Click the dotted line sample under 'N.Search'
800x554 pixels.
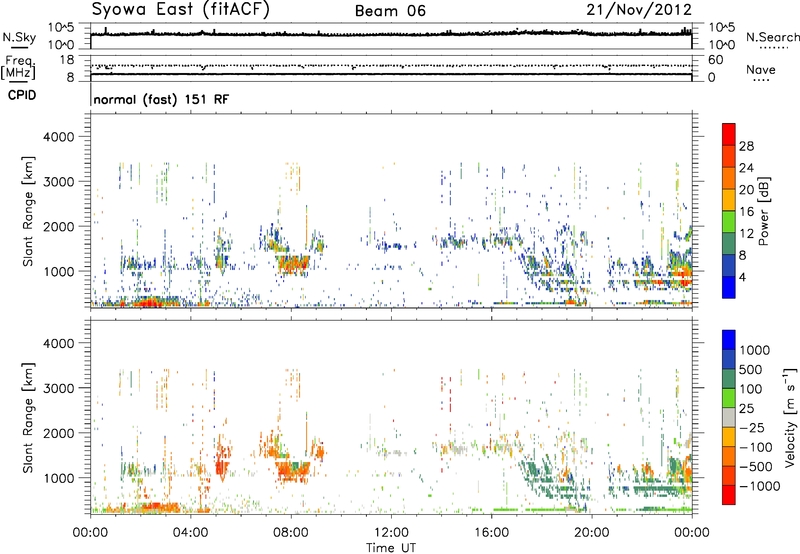774,48
